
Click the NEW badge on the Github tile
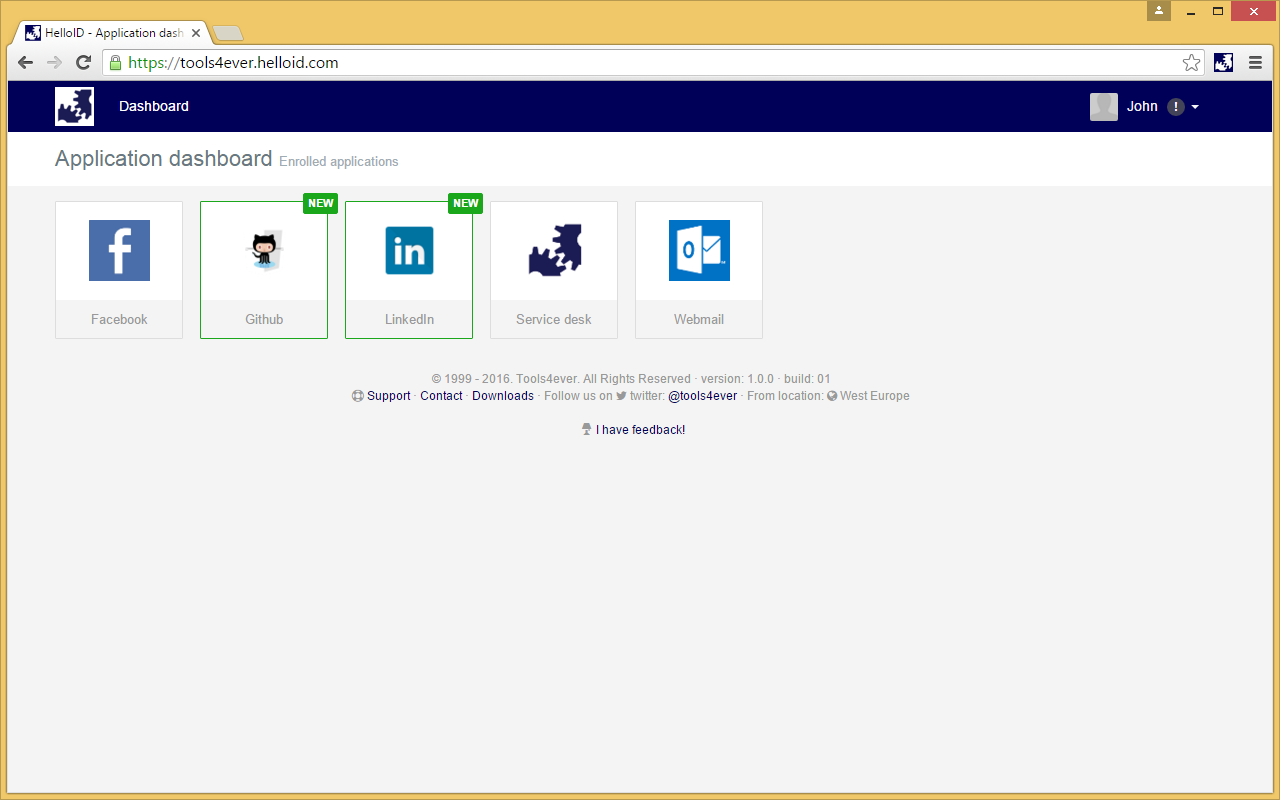click(320, 203)
